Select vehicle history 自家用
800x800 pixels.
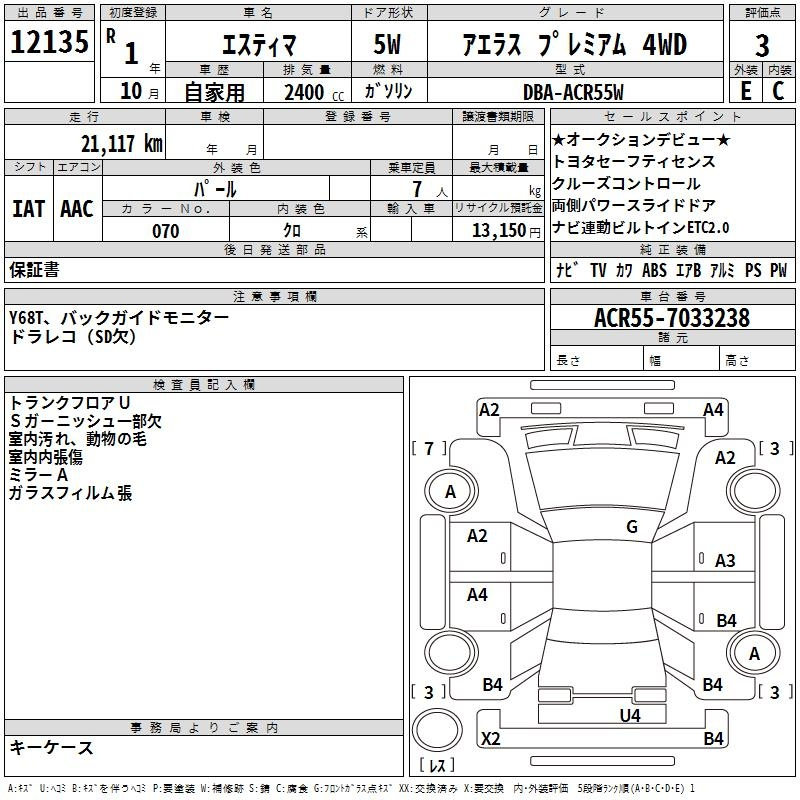tap(214, 92)
